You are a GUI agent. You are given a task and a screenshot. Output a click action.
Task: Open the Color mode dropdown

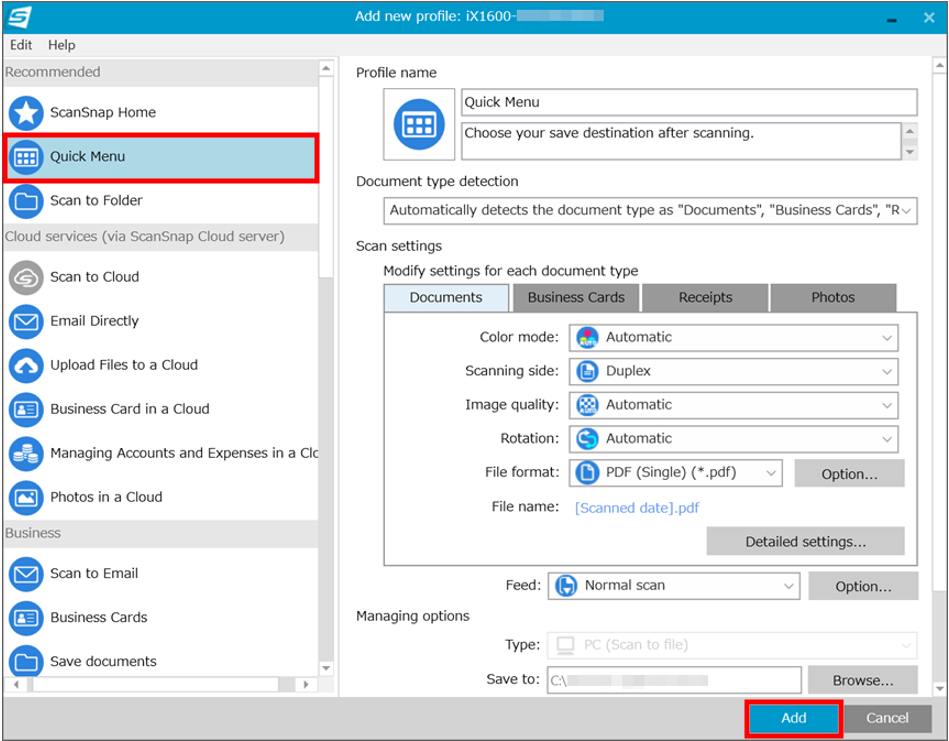coord(734,338)
